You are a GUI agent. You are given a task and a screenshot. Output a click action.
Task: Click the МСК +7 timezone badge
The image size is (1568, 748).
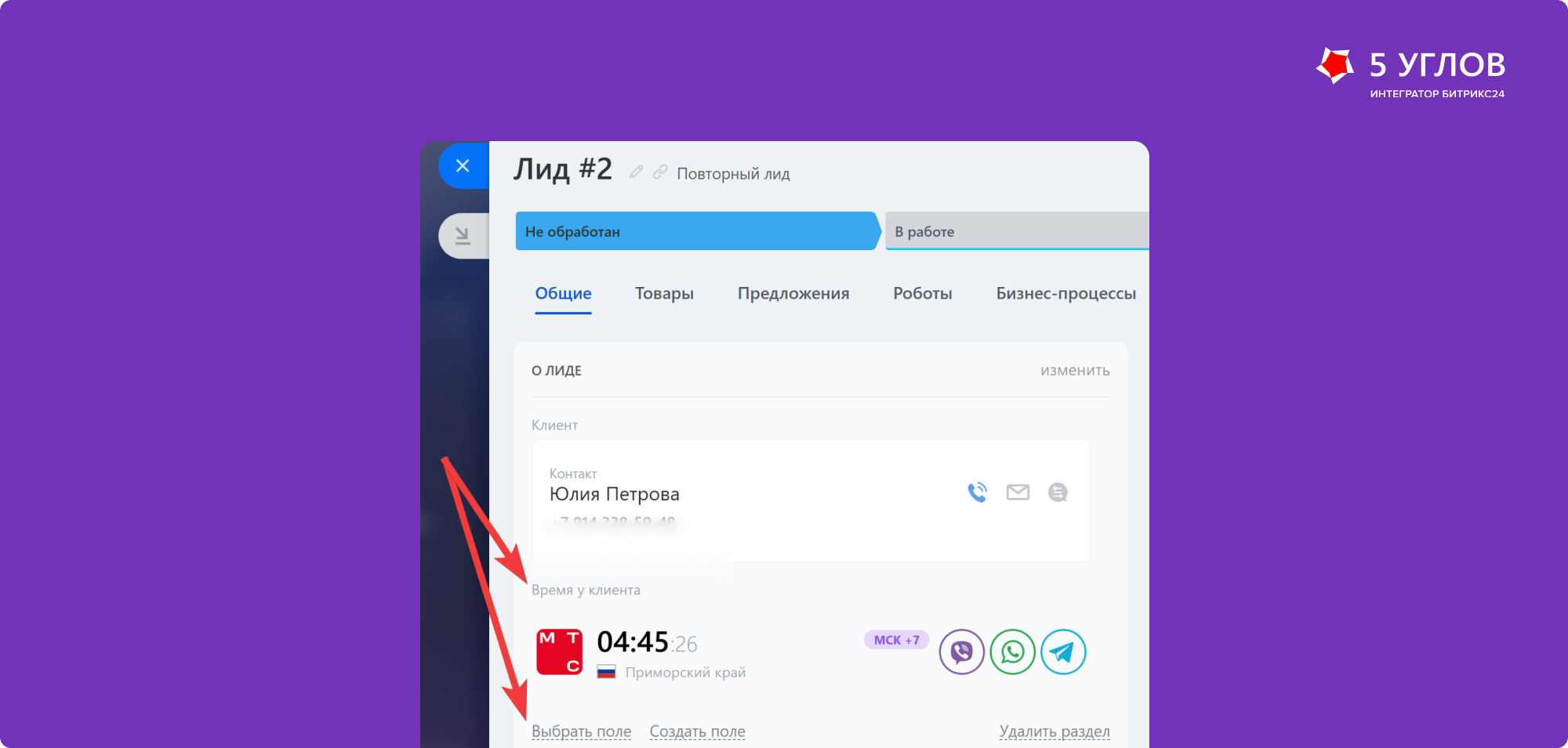pos(897,640)
